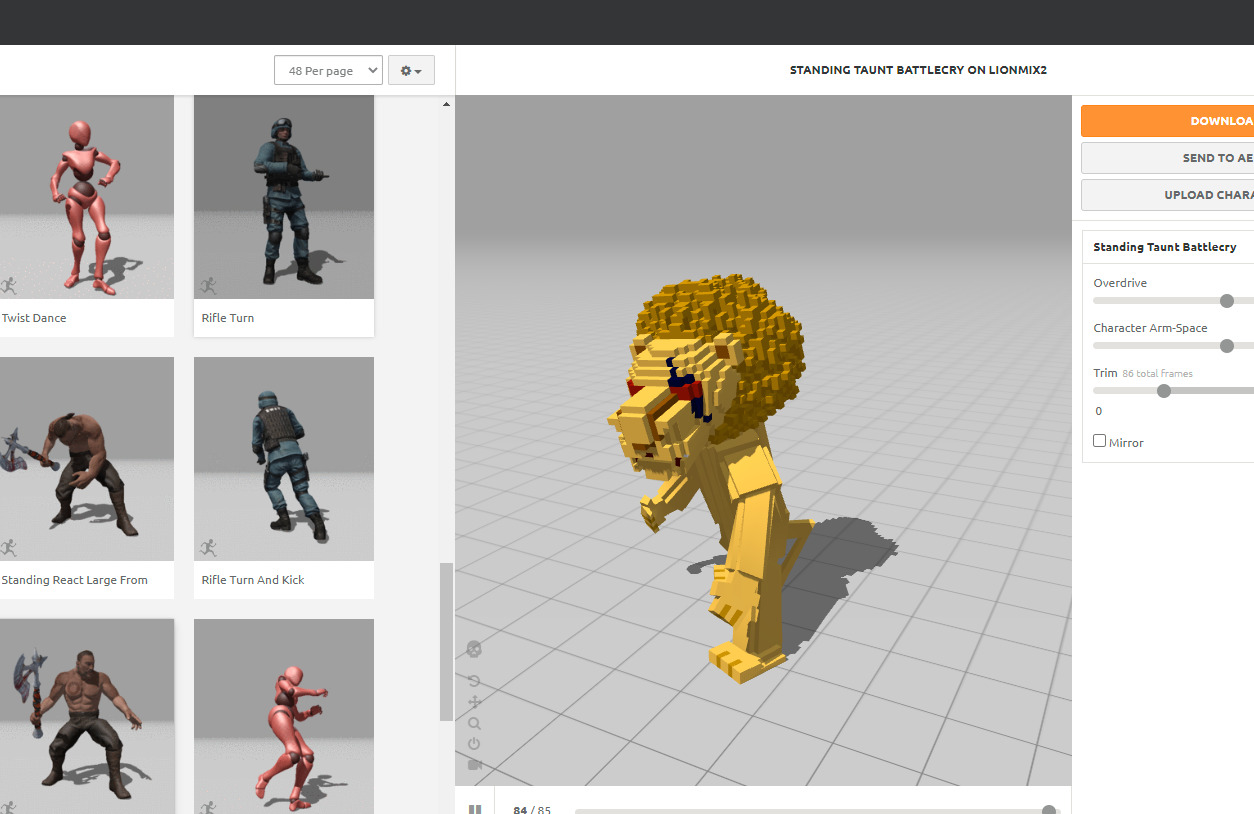Click the animation timeline scrubber handle
Image resolution: width=1254 pixels, height=814 pixels.
tap(1048, 811)
